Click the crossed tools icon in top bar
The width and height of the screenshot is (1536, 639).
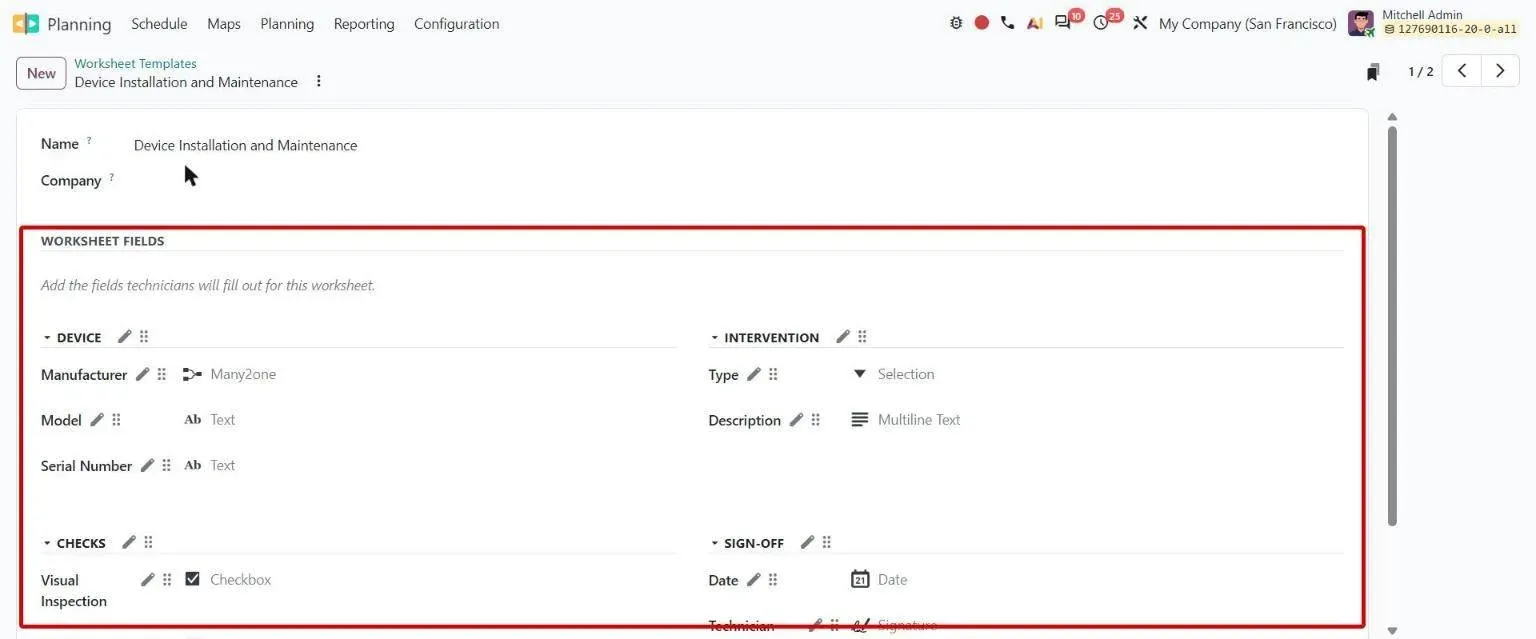click(x=1140, y=23)
